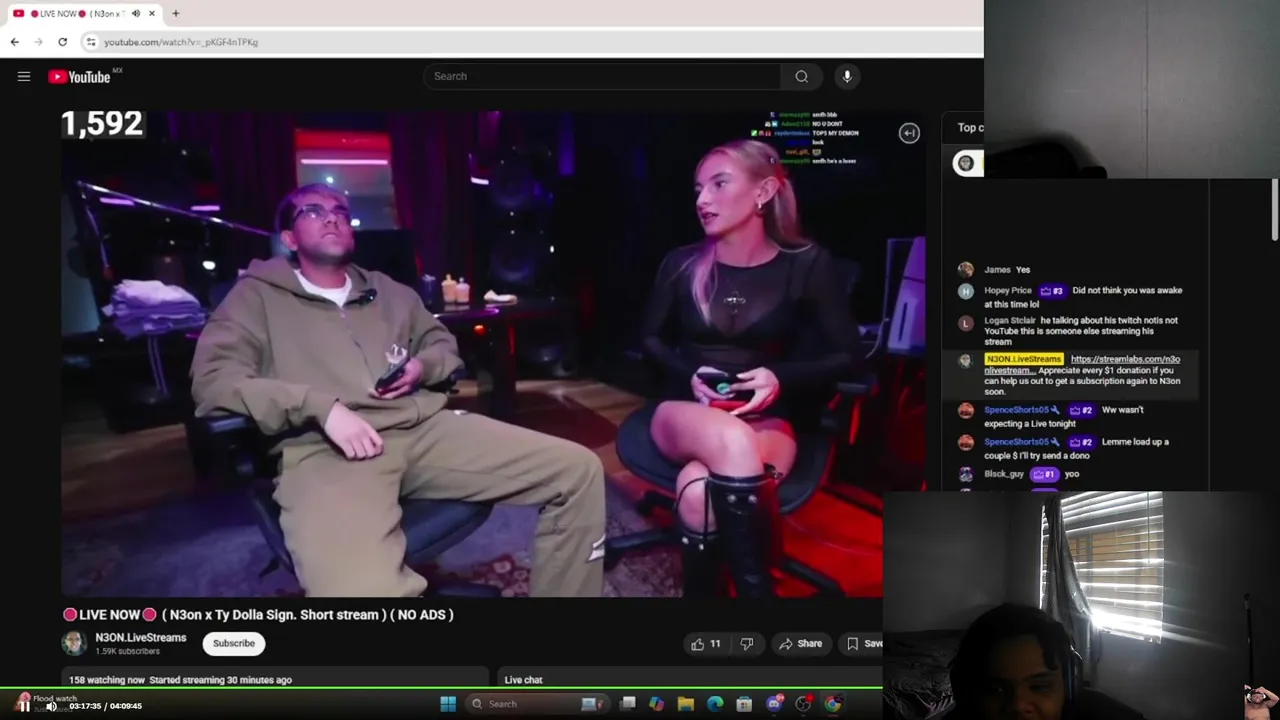Viewport: 1280px width, 720px height.
Task: Switch to Google Chrome on the taskbar
Action: pyautogui.click(x=832, y=704)
